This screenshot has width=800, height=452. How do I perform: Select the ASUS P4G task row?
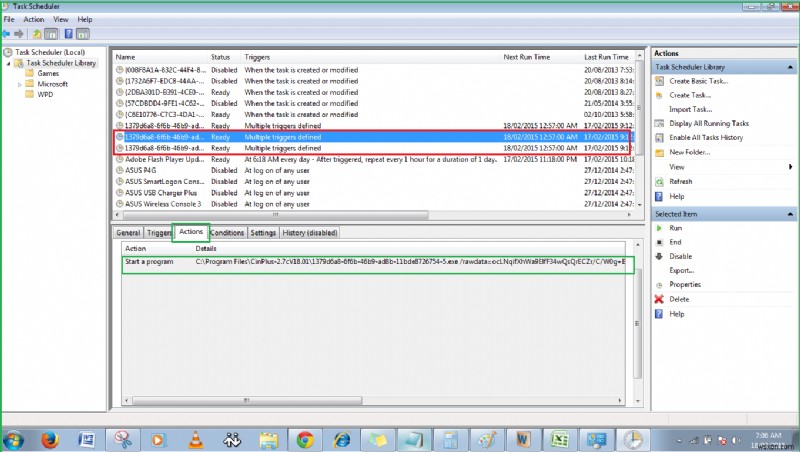[374, 171]
